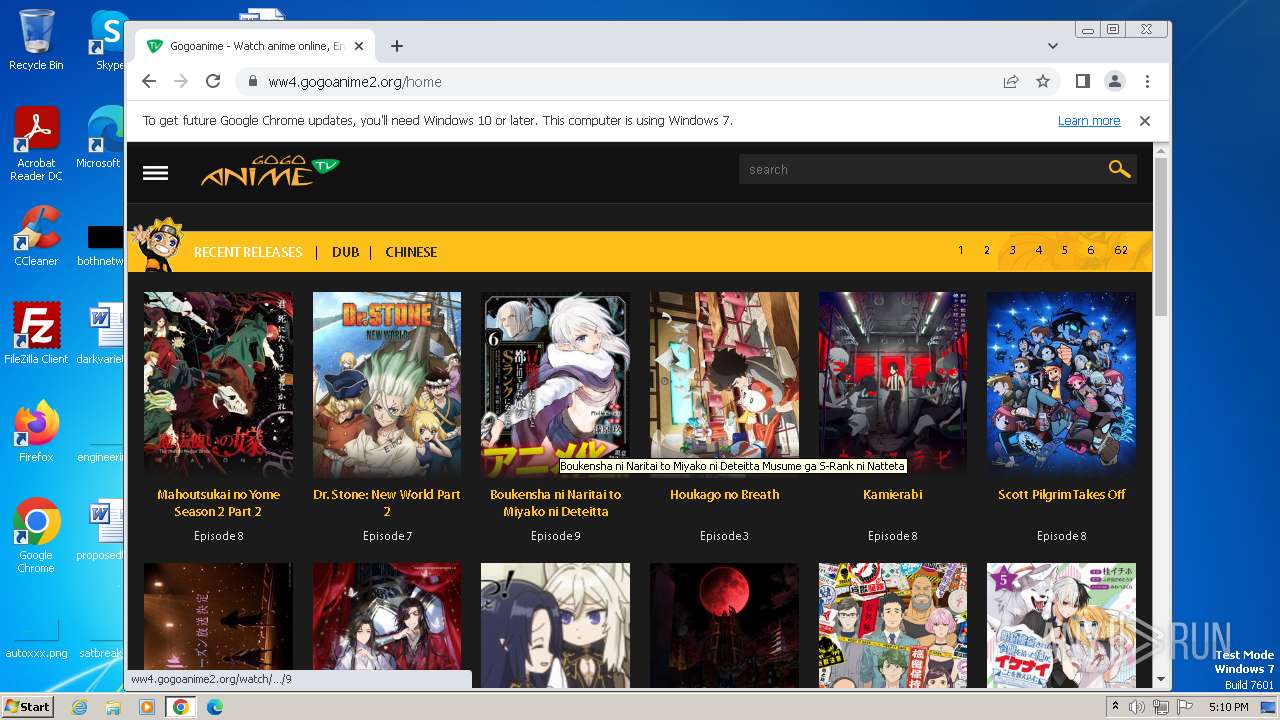Click Houkago no Breath title link
The width and height of the screenshot is (1280, 720).
tap(724, 495)
